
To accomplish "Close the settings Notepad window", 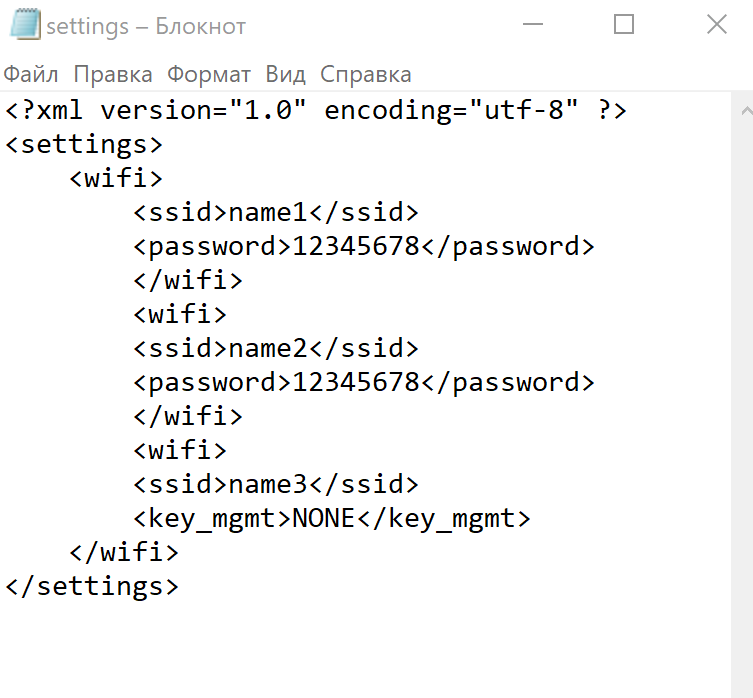I will click(x=717, y=24).
